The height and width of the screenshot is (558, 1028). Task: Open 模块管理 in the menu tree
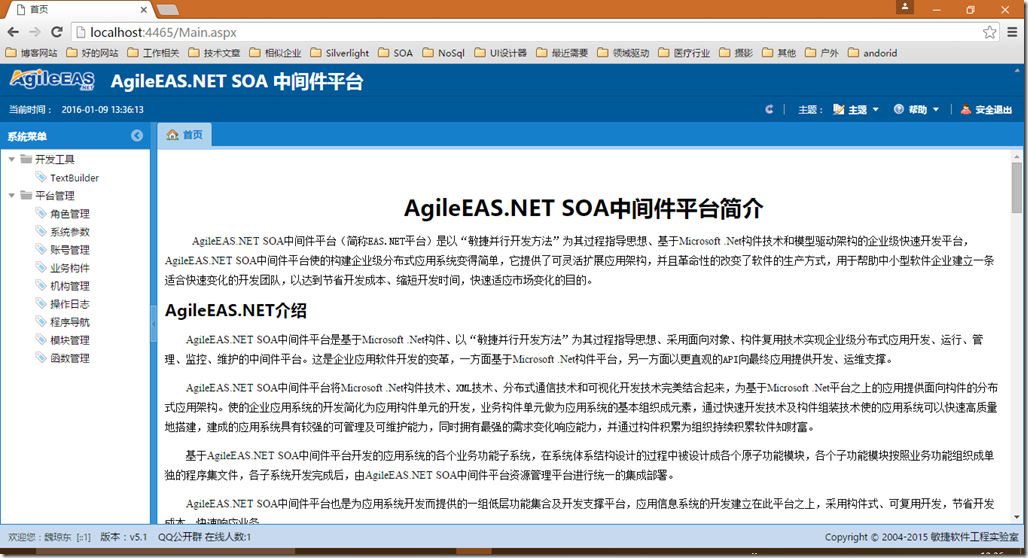coord(69,340)
